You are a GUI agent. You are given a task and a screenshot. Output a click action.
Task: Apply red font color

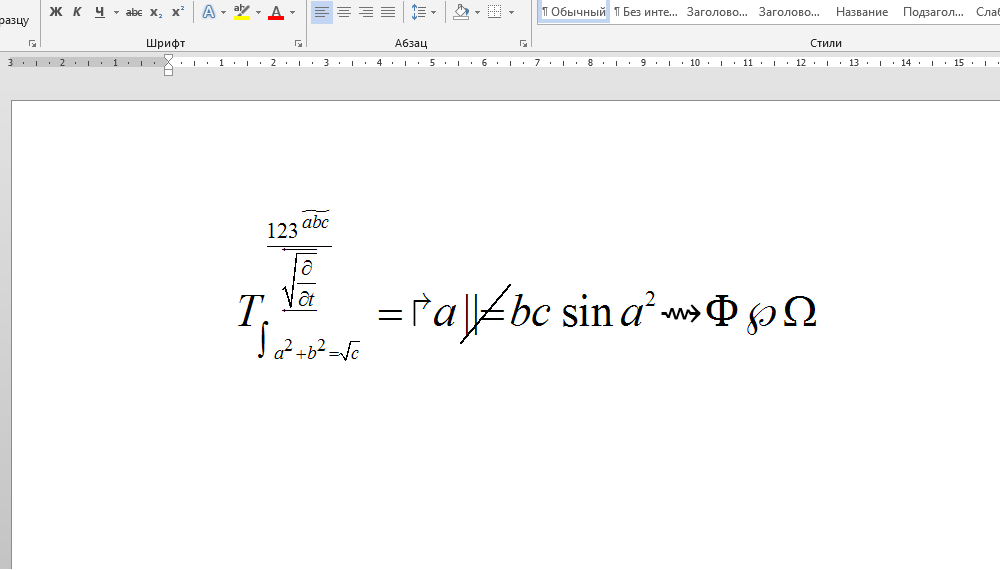point(276,12)
